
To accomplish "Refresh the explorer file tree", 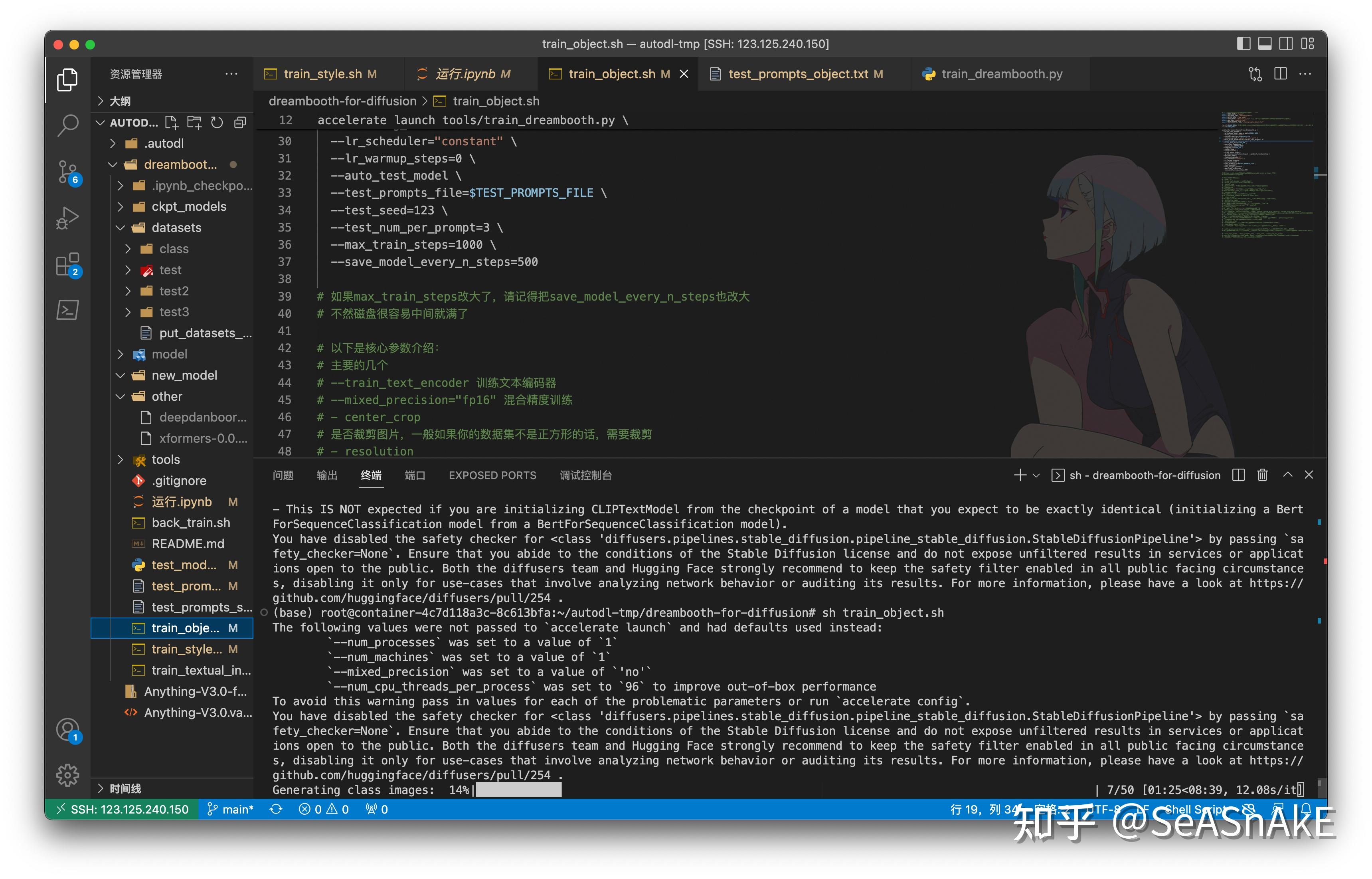I will click(217, 122).
